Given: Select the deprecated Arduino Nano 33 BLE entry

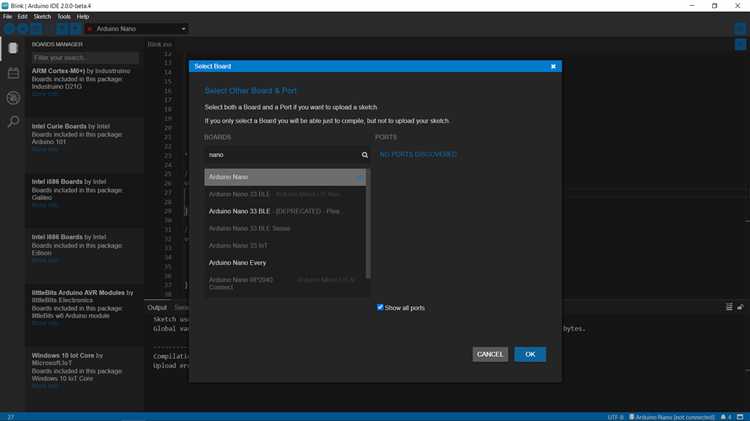Looking at the screenshot, I should point(285,211).
